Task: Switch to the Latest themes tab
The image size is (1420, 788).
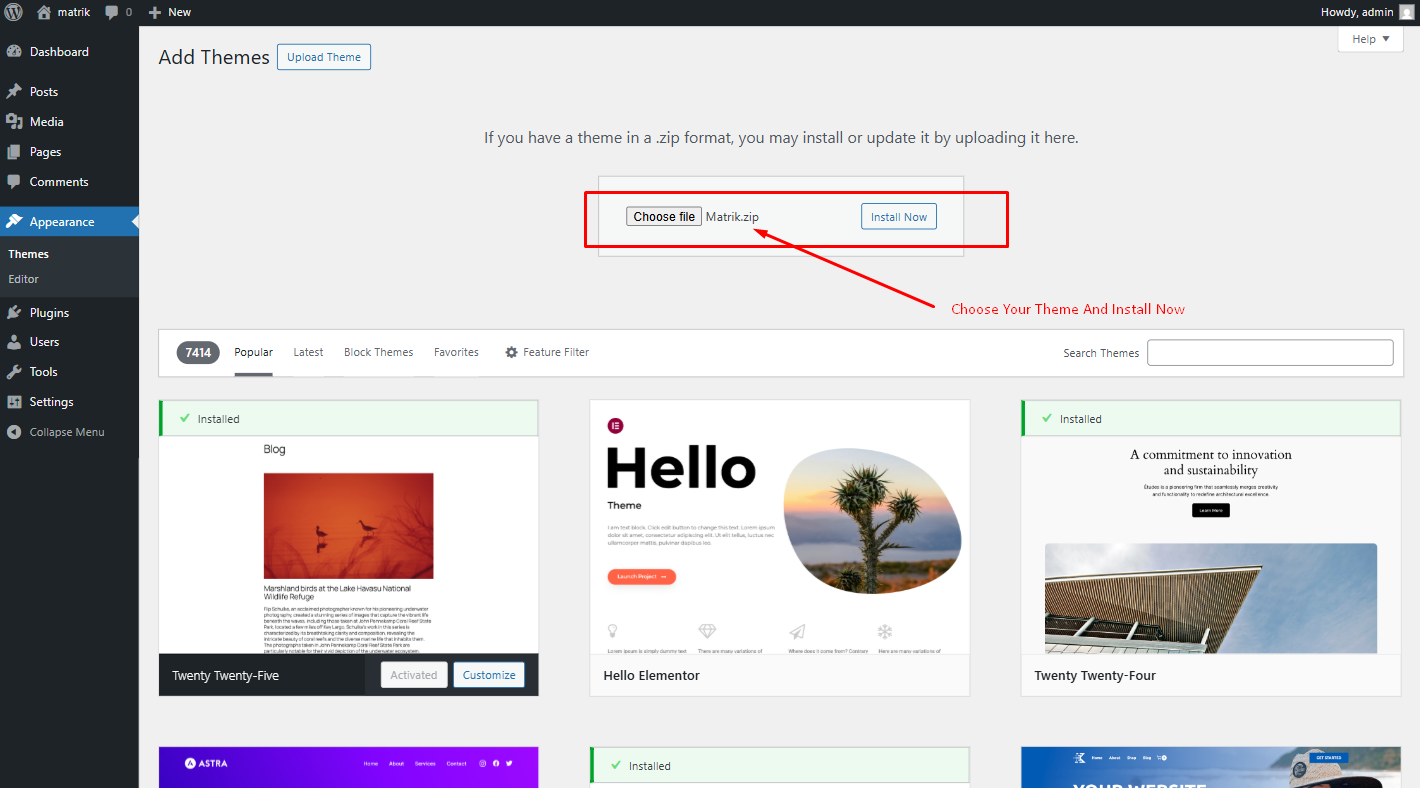Action: coord(308,352)
